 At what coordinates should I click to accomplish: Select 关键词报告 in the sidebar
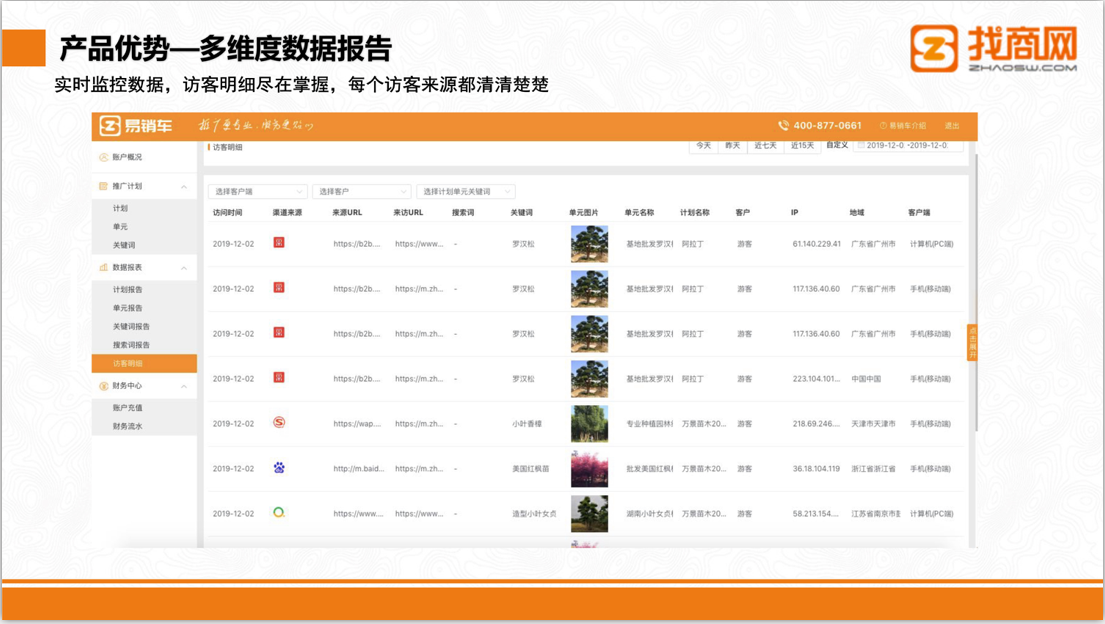click(x=131, y=326)
